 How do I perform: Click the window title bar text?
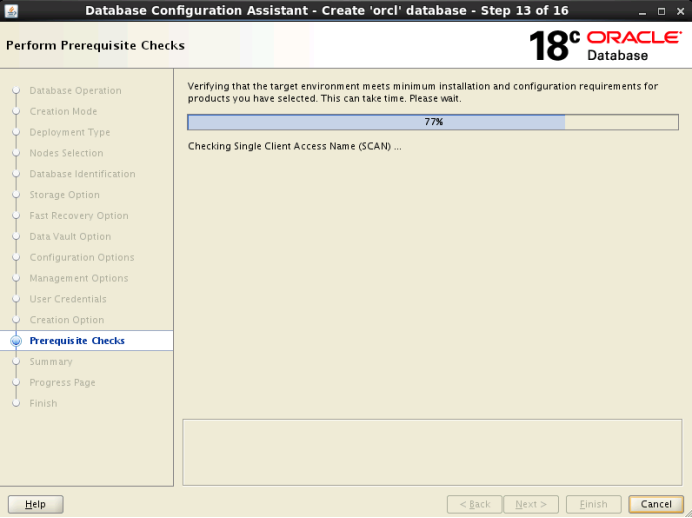pyautogui.click(x=327, y=11)
